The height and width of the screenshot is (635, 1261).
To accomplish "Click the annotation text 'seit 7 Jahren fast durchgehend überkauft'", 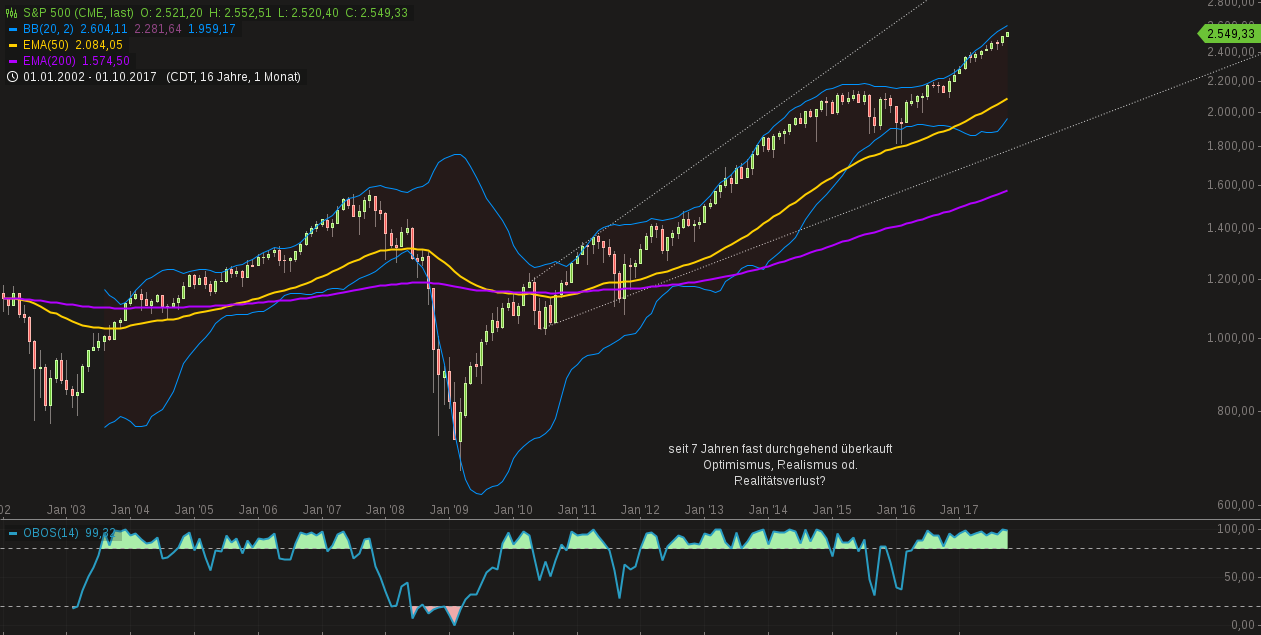I will pyautogui.click(x=780, y=449).
